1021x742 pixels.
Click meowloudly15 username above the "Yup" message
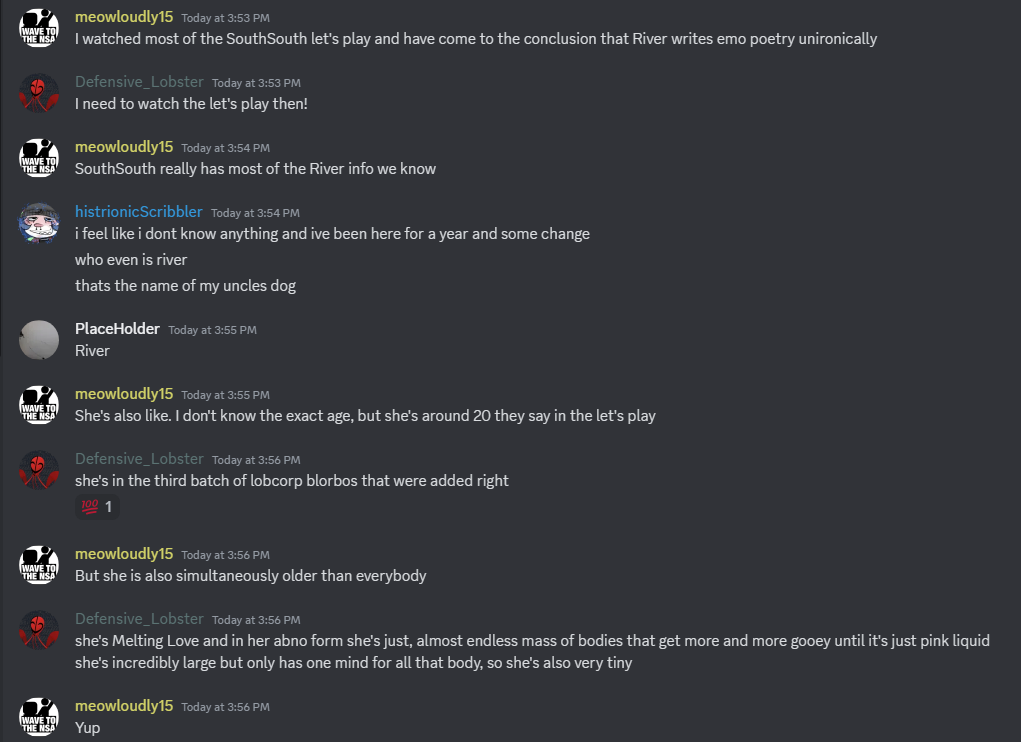(x=124, y=706)
